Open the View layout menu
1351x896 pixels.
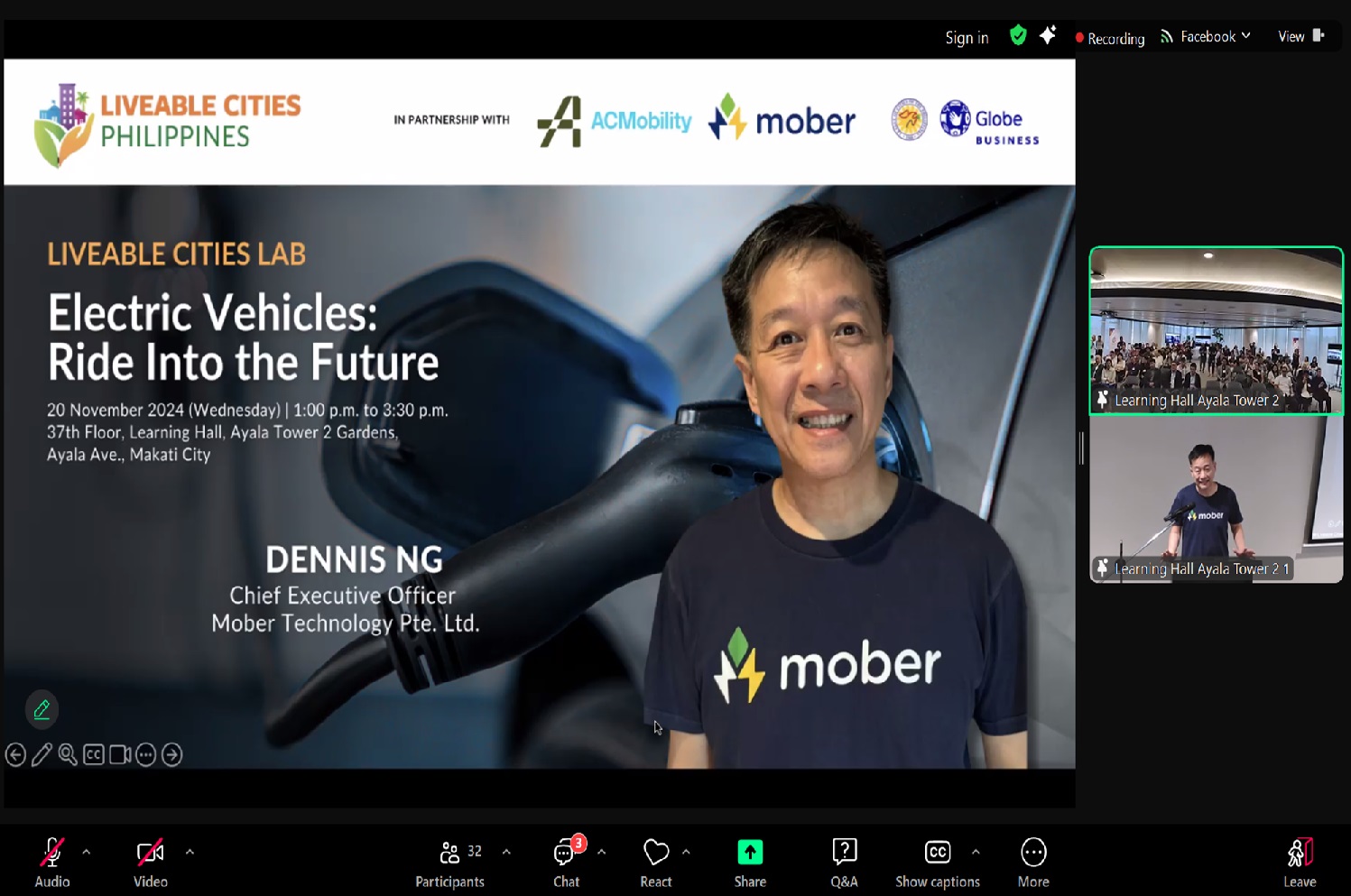tap(1300, 36)
